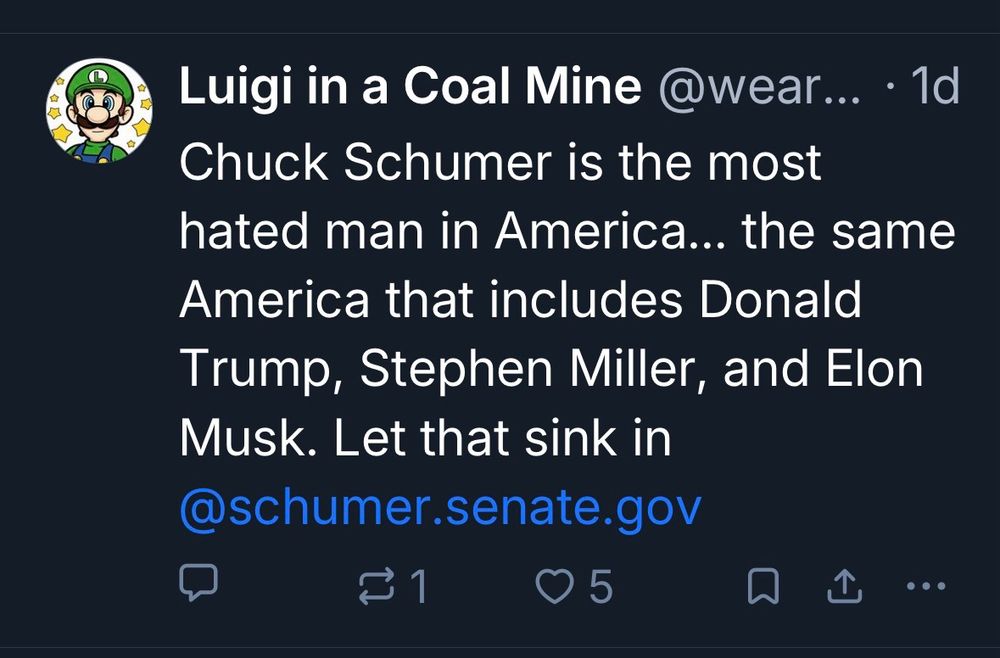The height and width of the screenshot is (658, 1000).
Task: Bookmark this post with the bookmark icon
Action: click(763, 587)
